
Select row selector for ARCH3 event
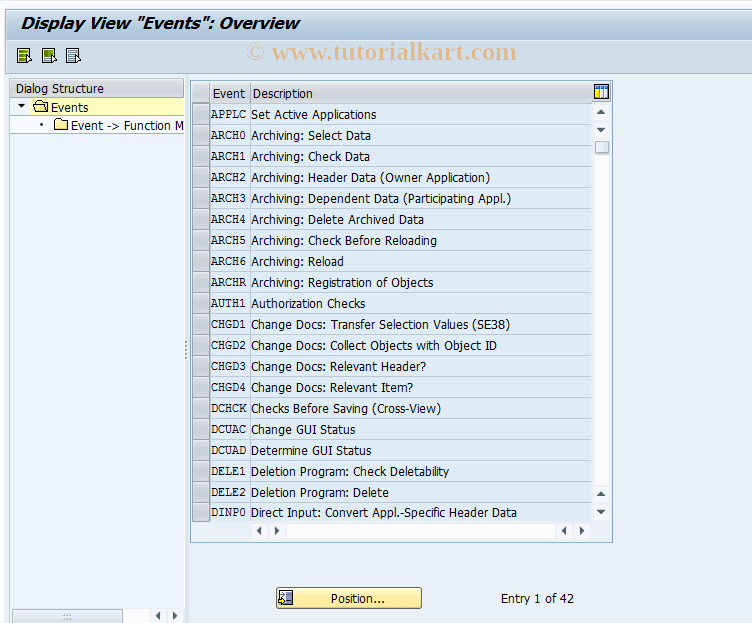[x=200, y=199]
